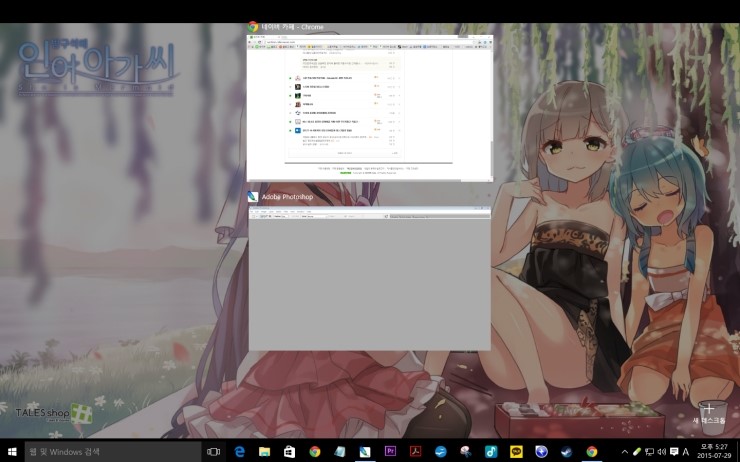Open the clock showing 오후 5:27
Viewport: 740px width, 462px height.
[x=714, y=452]
